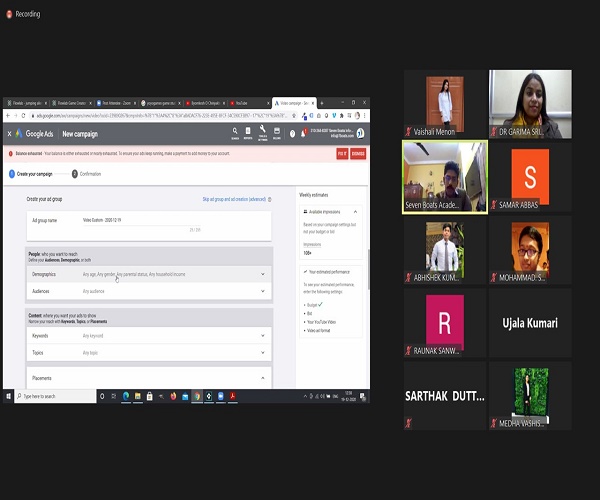Click the Recording indicator
Screen dimensions: 600x500
point(23,14)
